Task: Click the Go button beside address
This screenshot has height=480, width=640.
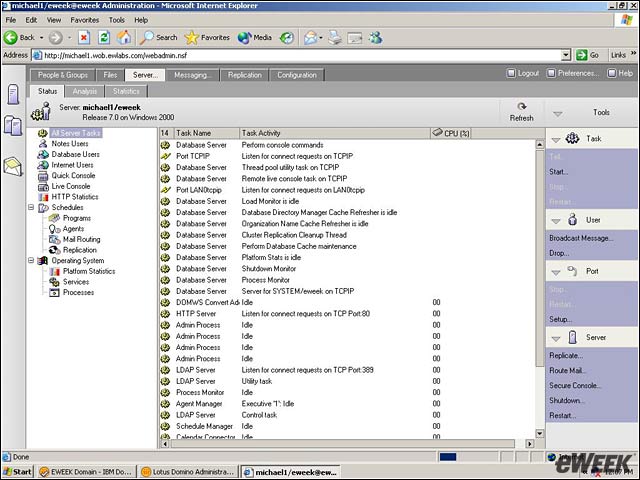Action: point(588,55)
